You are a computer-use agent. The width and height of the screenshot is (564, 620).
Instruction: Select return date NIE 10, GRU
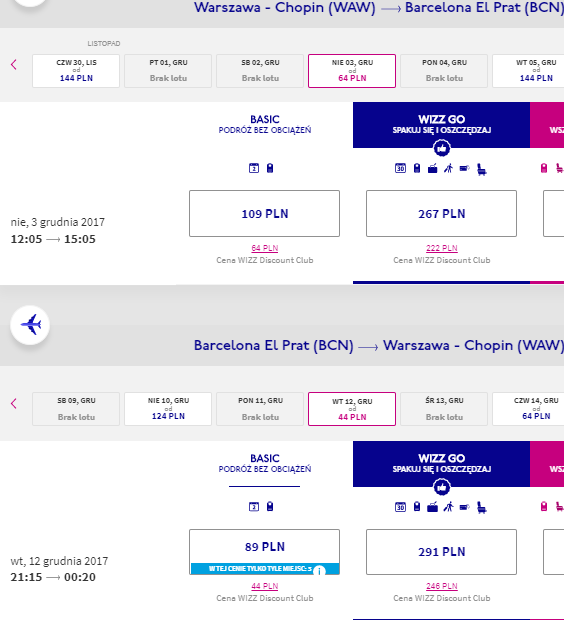pos(168,409)
